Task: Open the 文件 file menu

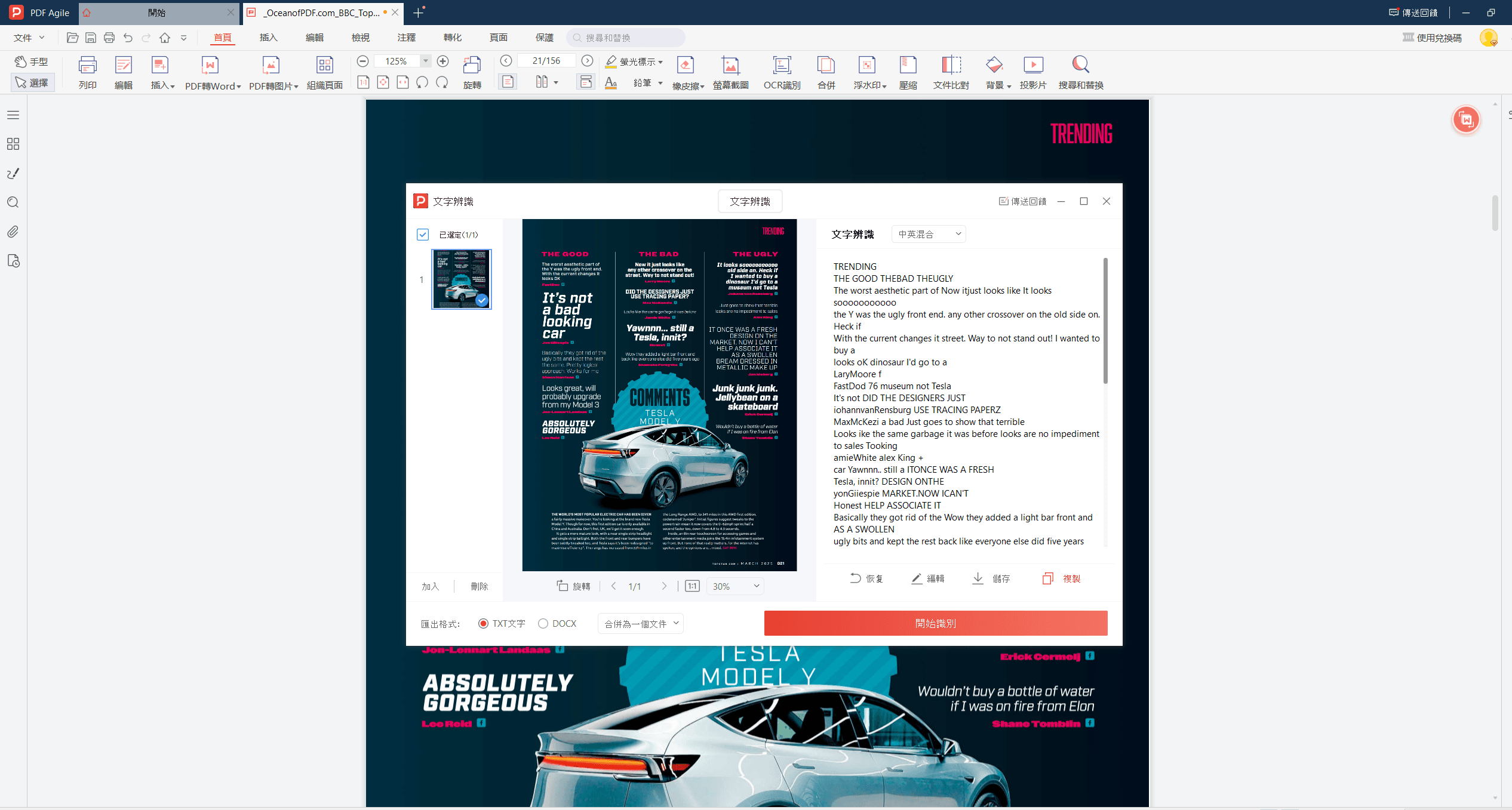Action: (x=29, y=38)
